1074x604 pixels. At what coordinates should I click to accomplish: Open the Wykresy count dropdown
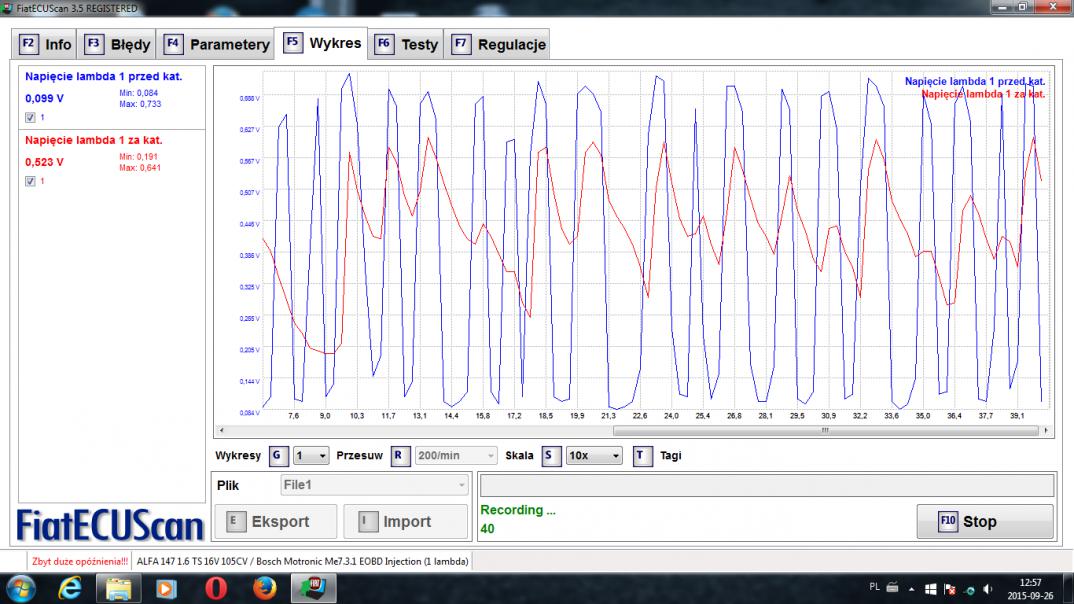coord(311,455)
